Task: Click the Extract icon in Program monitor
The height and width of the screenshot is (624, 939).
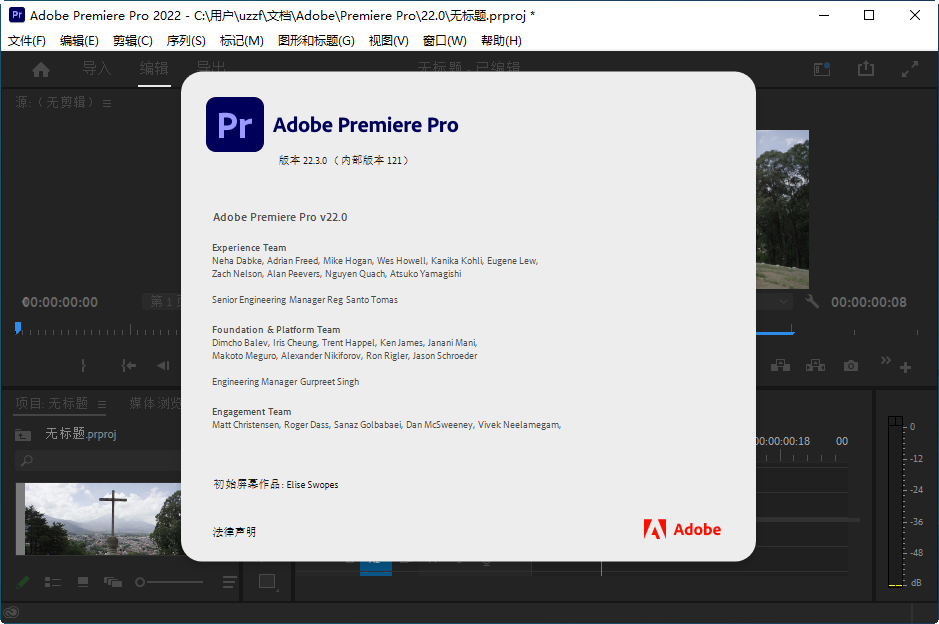Action: pos(816,366)
